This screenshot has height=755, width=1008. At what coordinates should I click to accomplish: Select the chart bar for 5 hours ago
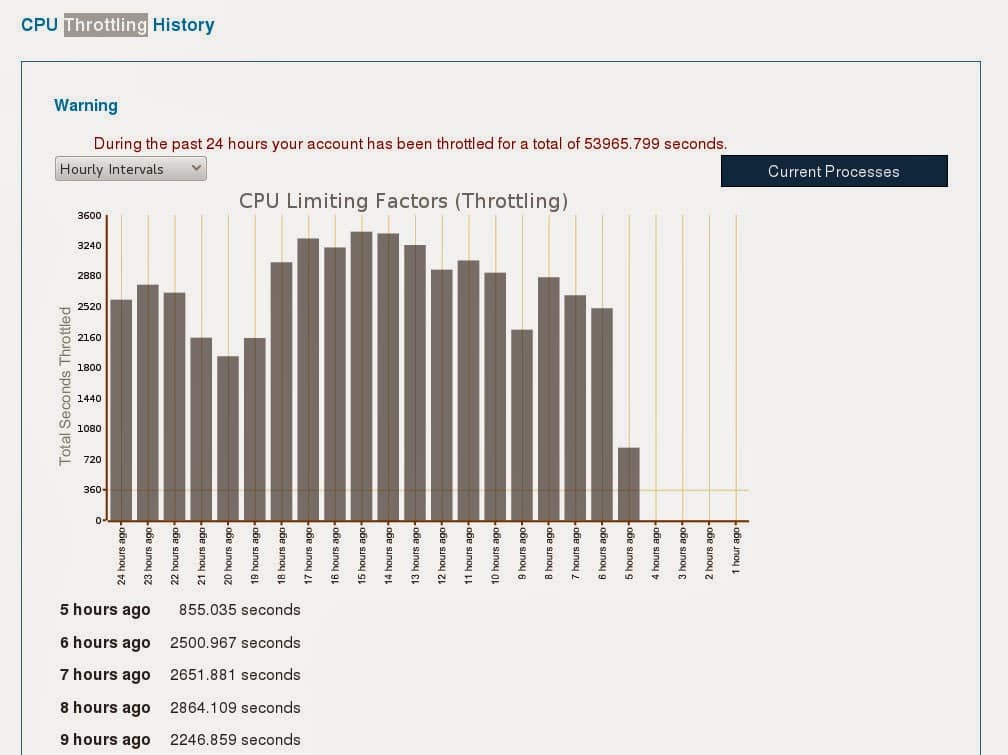(628, 484)
